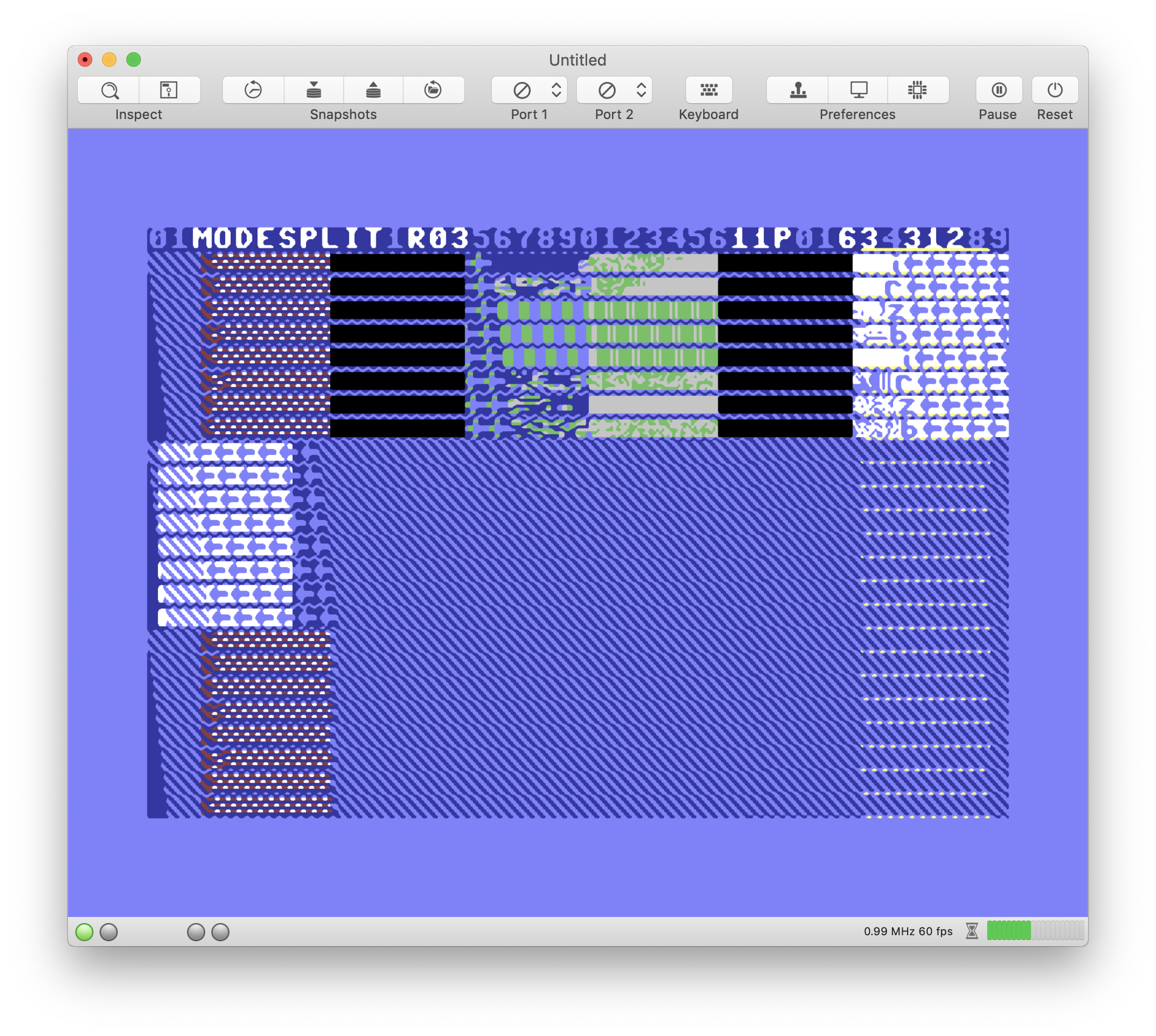Close the Untitled emulator window
This screenshot has width=1156, height=1036.
click(85, 60)
